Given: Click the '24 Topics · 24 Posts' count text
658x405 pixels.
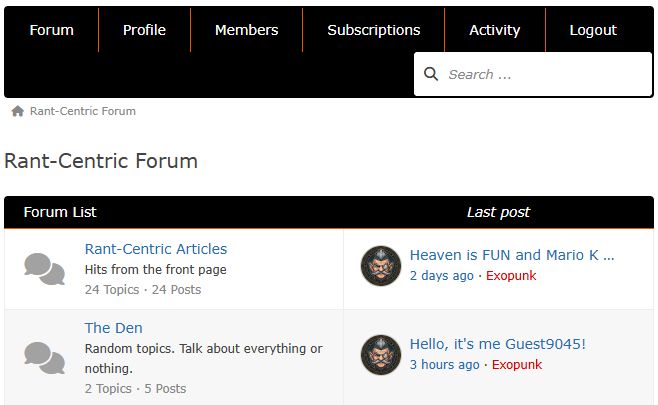Looking at the screenshot, I should click(x=143, y=290).
